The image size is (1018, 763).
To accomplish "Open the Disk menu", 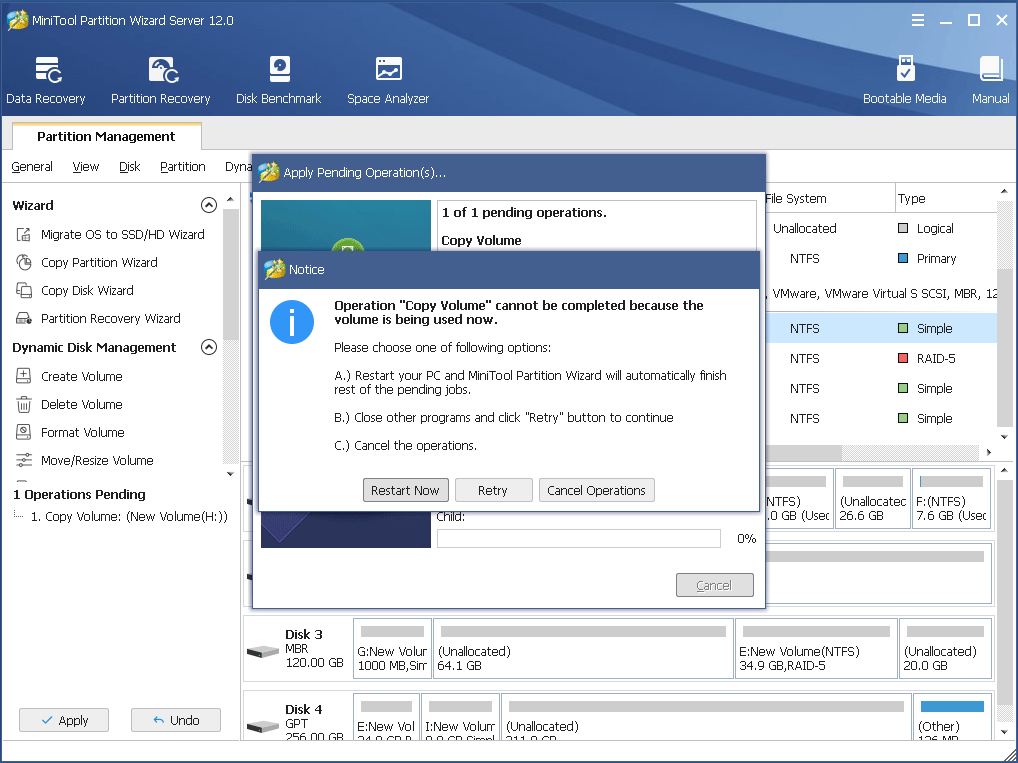I will (130, 167).
